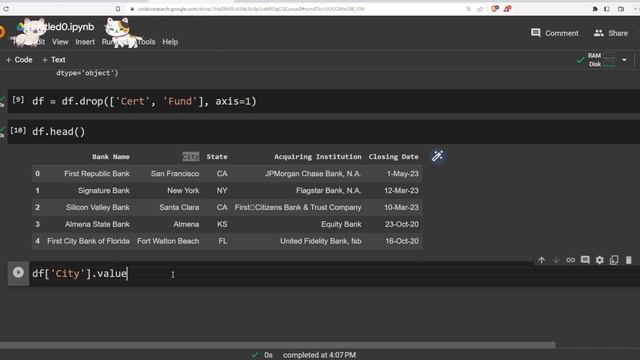Click the magic wand table converter icon
The width and height of the screenshot is (640, 360).
pyautogui.click(x=437, y=156)
